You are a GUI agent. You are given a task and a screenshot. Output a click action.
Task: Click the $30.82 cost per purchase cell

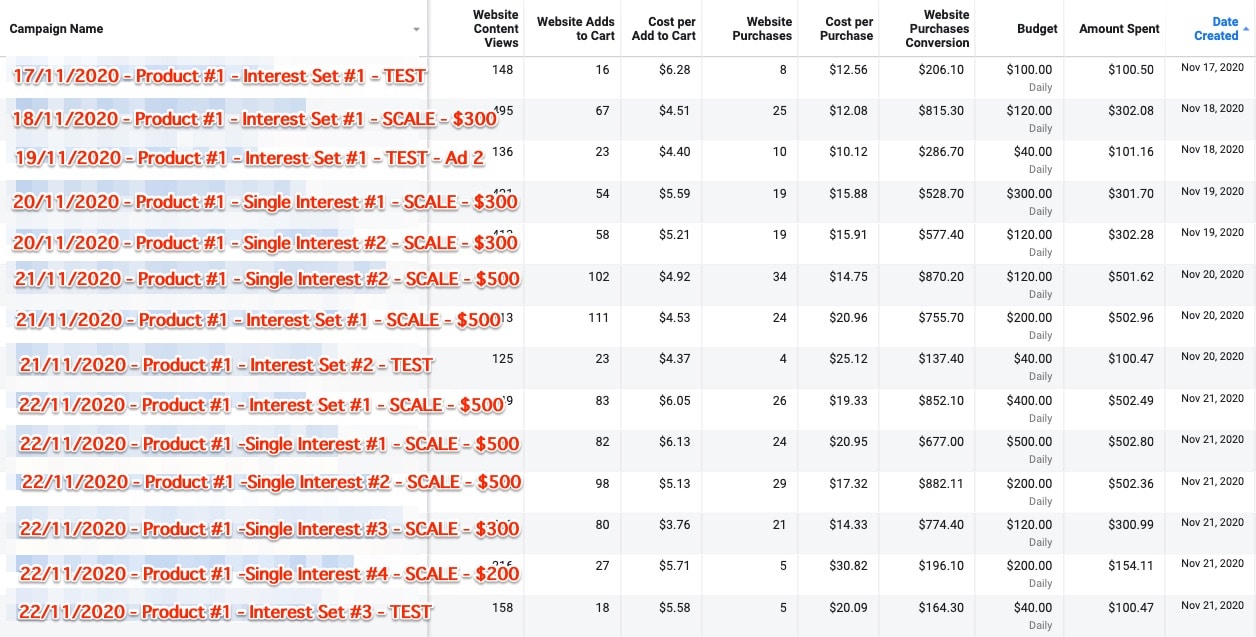848,565
